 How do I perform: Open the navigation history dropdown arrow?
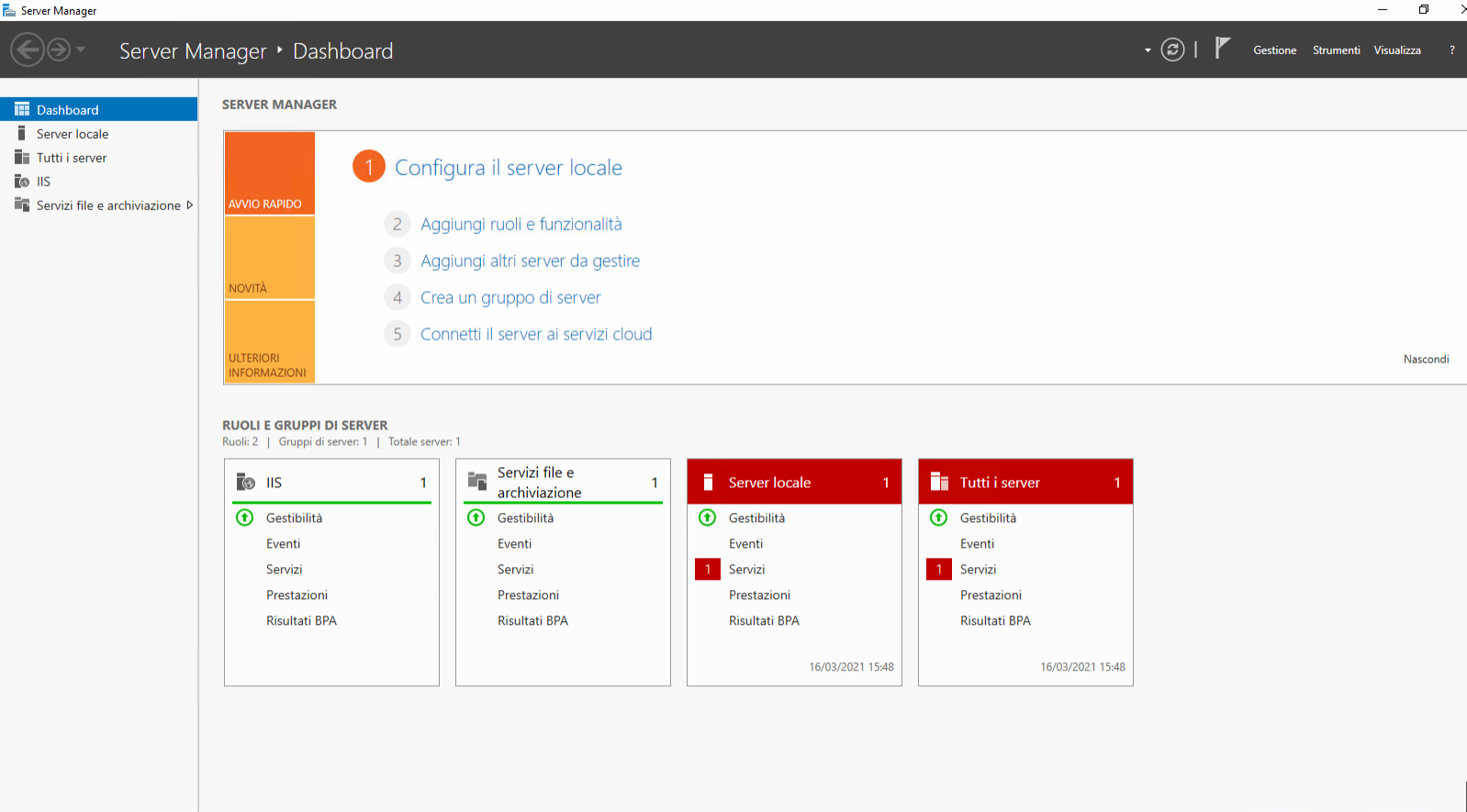81,50
